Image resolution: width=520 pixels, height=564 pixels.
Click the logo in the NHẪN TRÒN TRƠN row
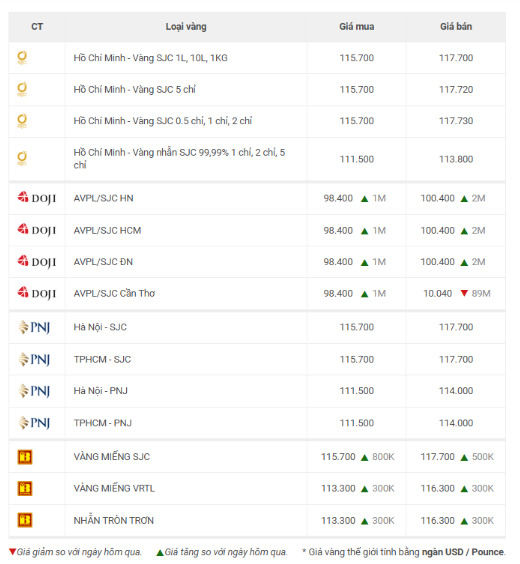coord(25,520)
